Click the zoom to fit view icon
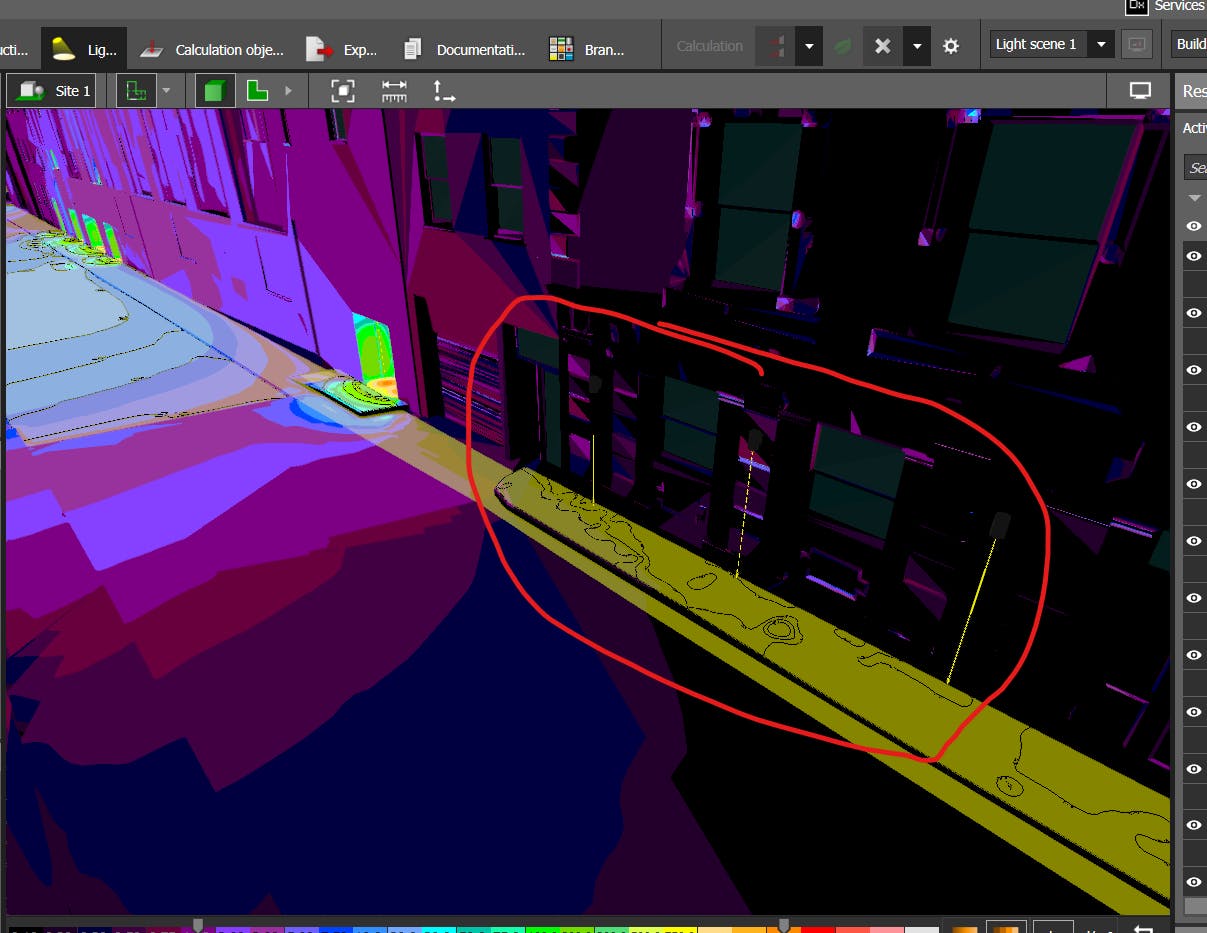Viewport: 1207px width, 933px height. [343, 91]
